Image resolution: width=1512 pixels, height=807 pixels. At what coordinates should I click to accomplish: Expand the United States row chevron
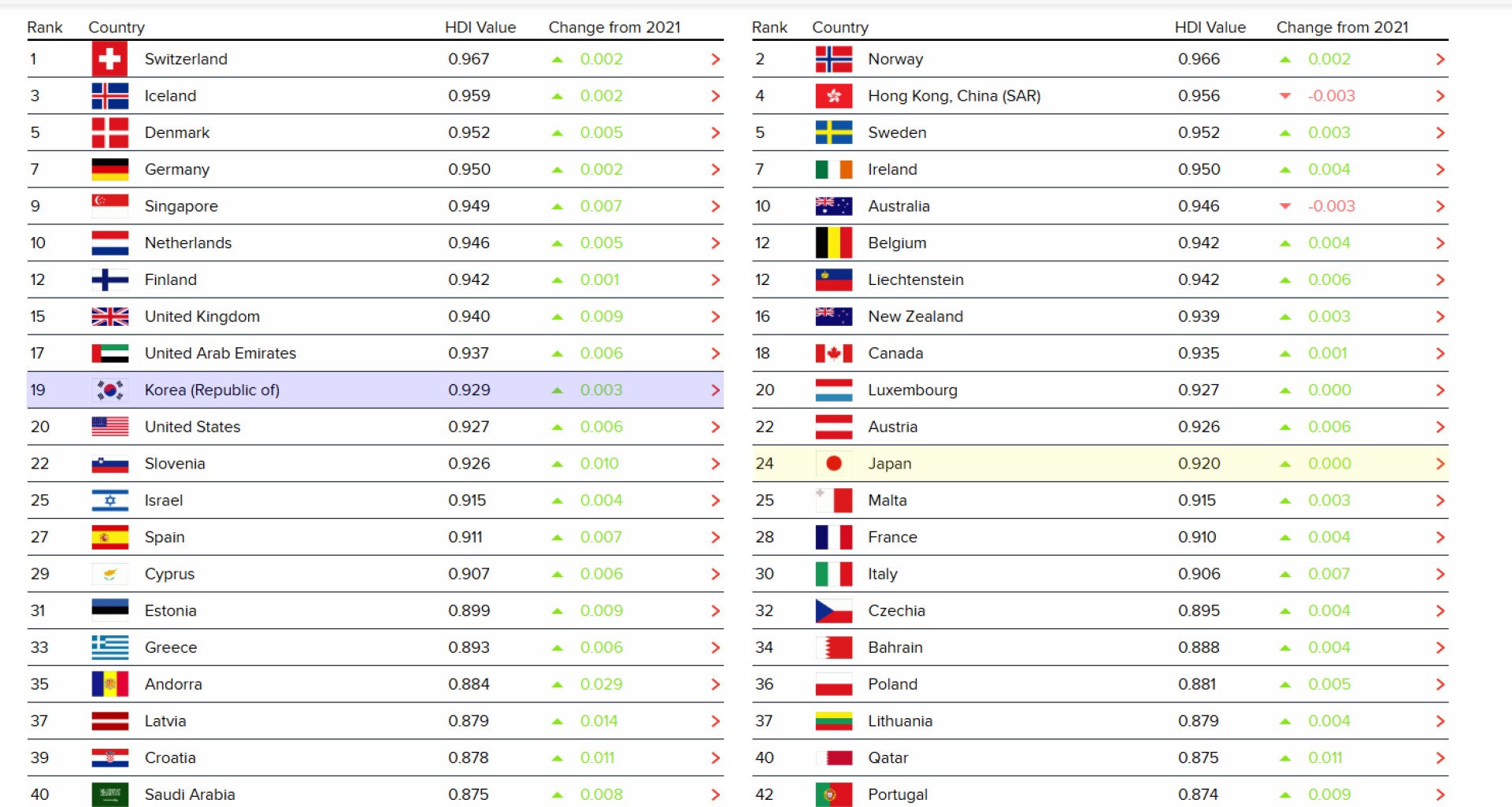[x=715, y=427]
